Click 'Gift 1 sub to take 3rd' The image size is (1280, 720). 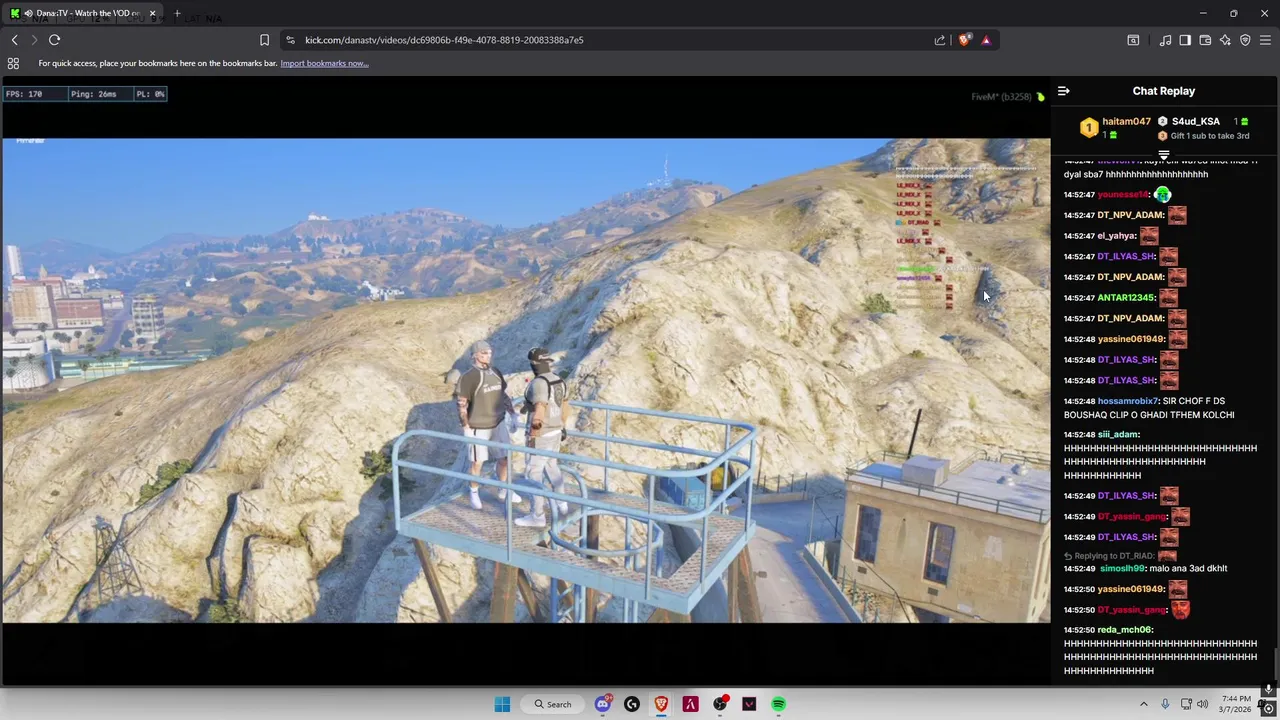click(1209, 136)
